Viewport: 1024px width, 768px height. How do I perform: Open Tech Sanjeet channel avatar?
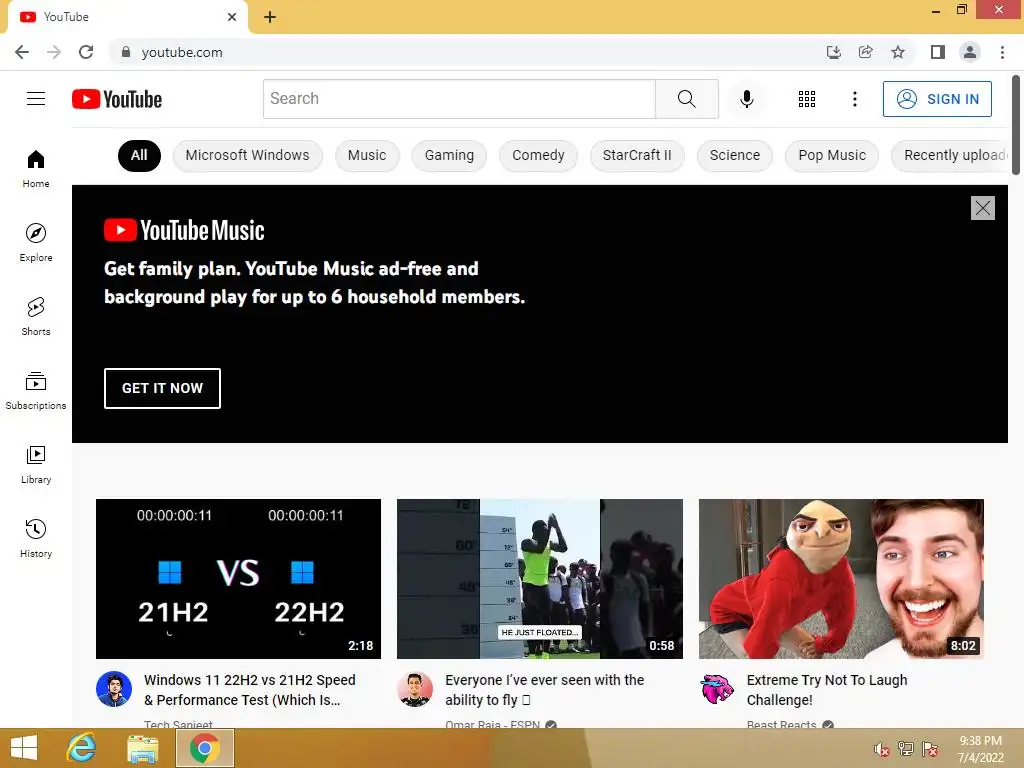click(x=114, y=689)
